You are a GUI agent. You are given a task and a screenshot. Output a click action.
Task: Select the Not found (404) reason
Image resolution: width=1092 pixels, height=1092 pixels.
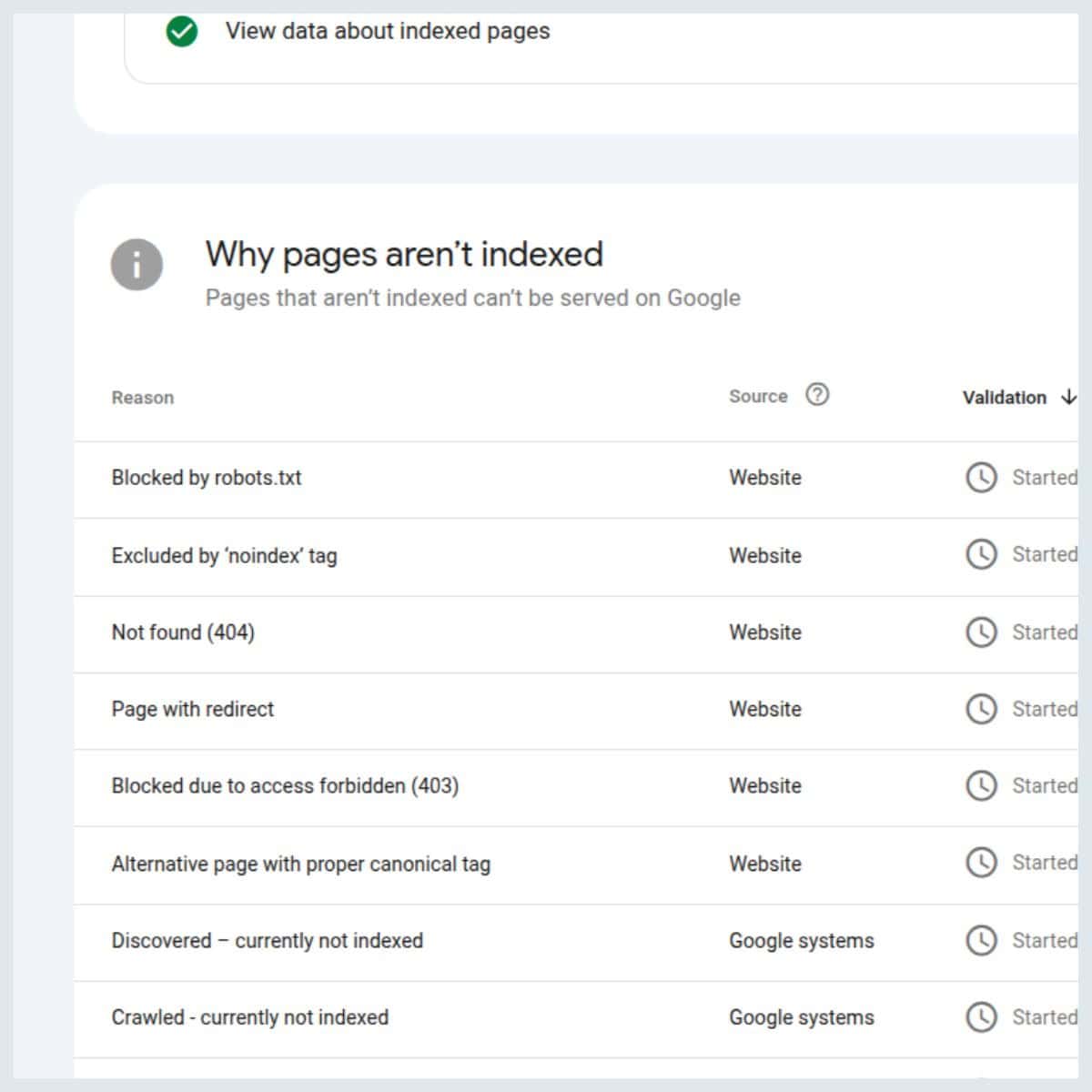(183, 632)
